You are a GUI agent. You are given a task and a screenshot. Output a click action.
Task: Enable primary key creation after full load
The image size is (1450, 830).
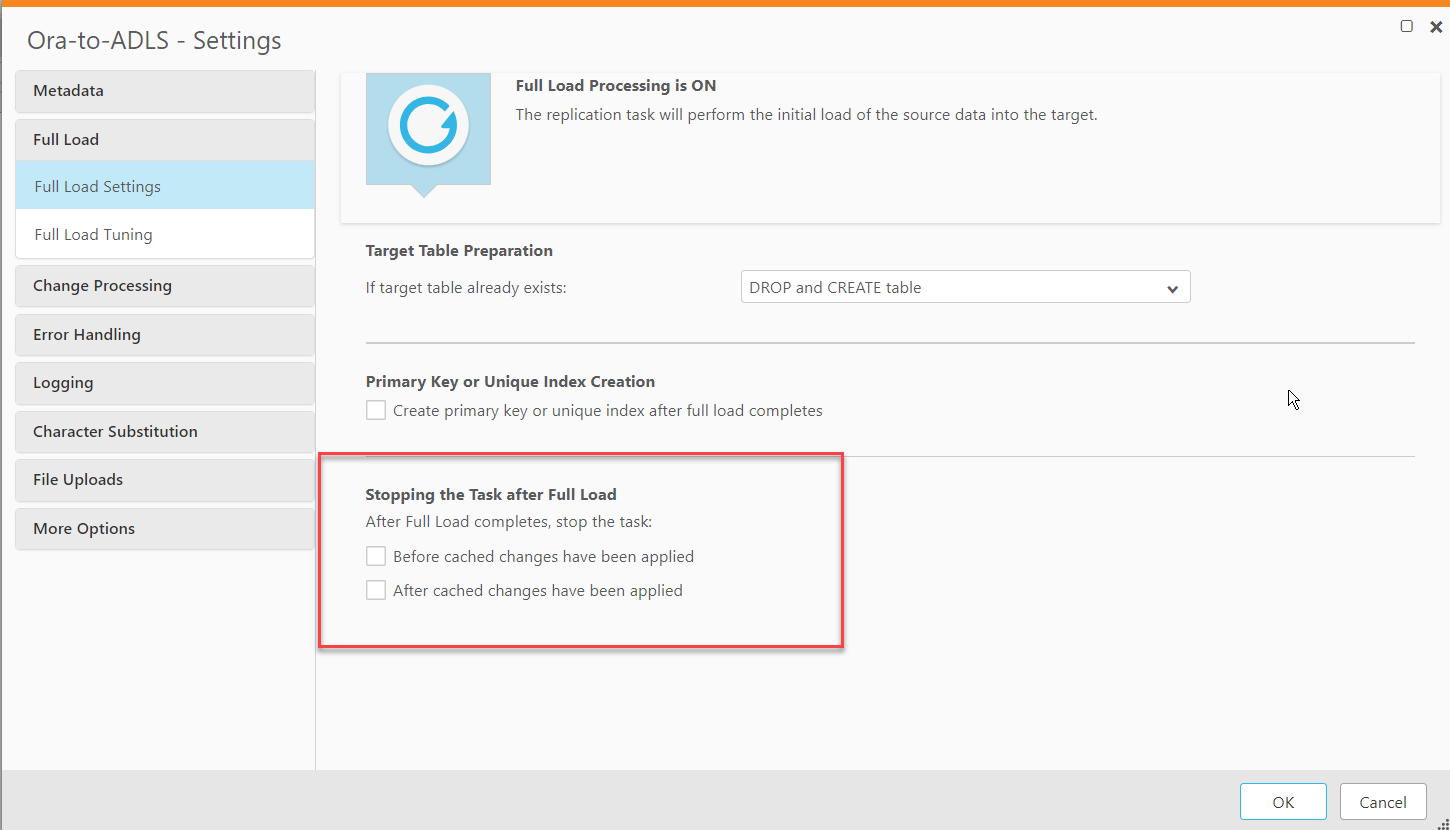375,409
